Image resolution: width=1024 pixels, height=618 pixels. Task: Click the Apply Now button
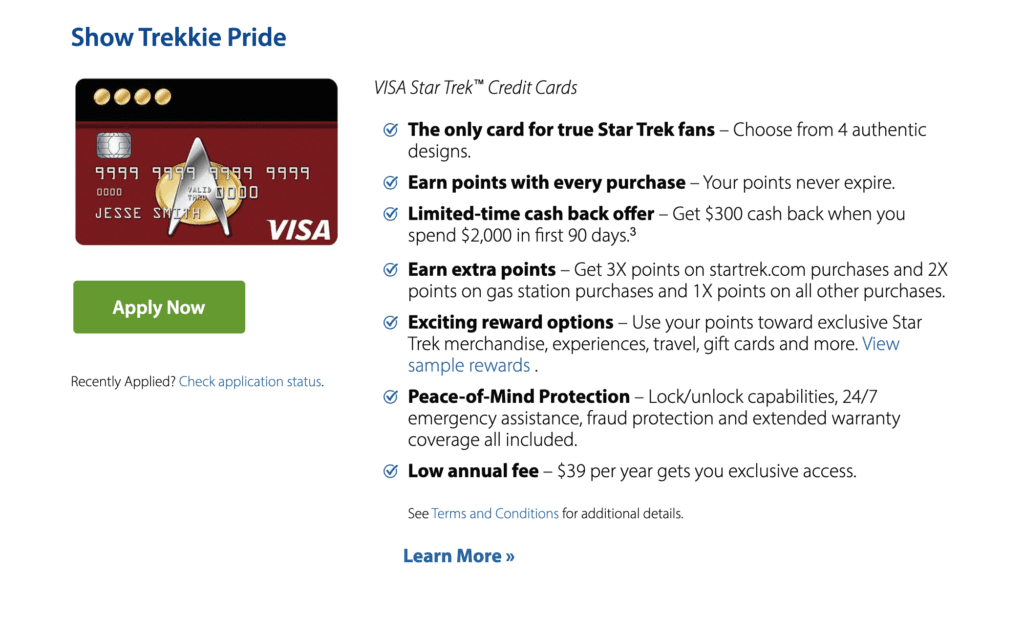[x=159, y=307]
